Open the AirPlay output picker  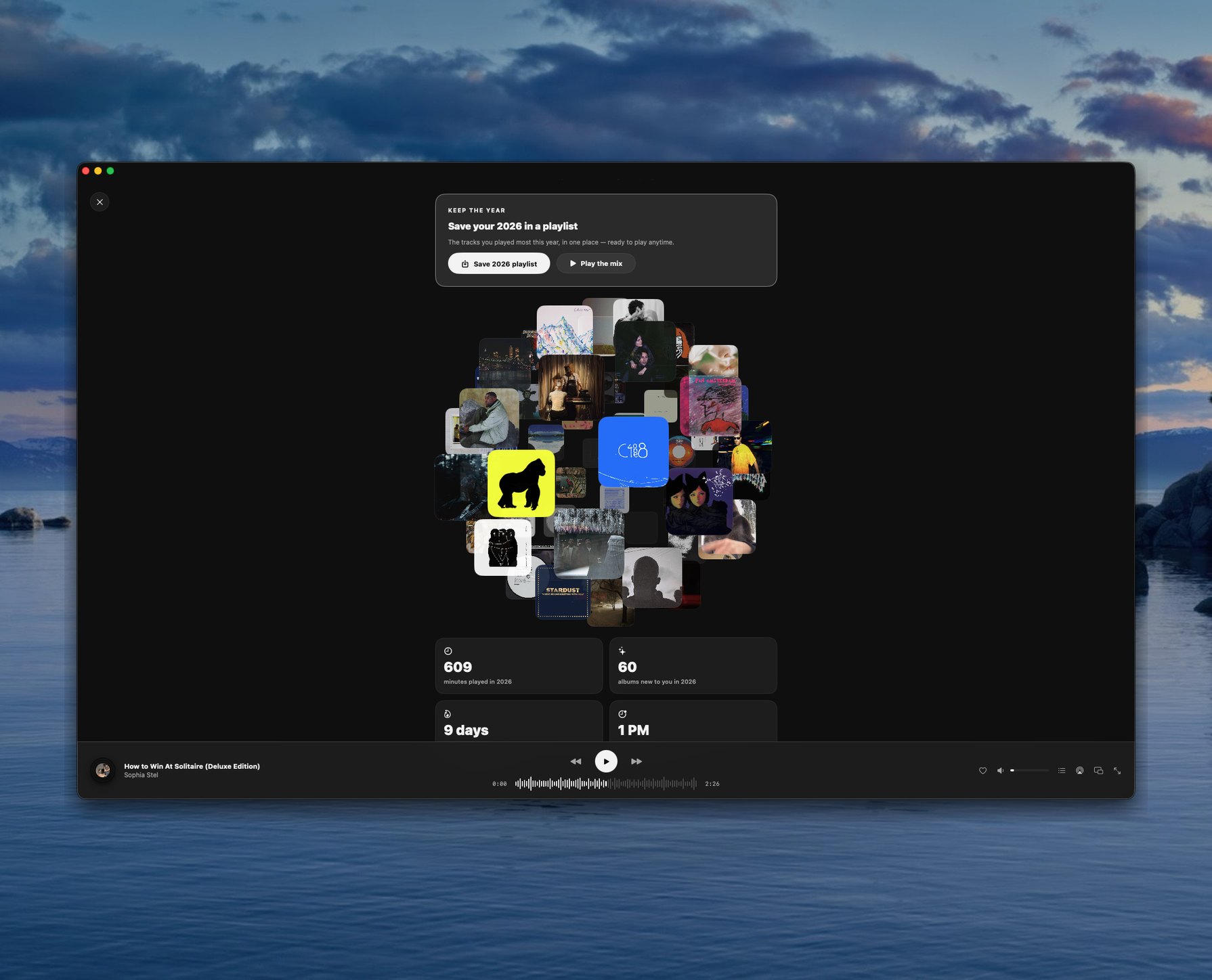[x=1080, y=771]
